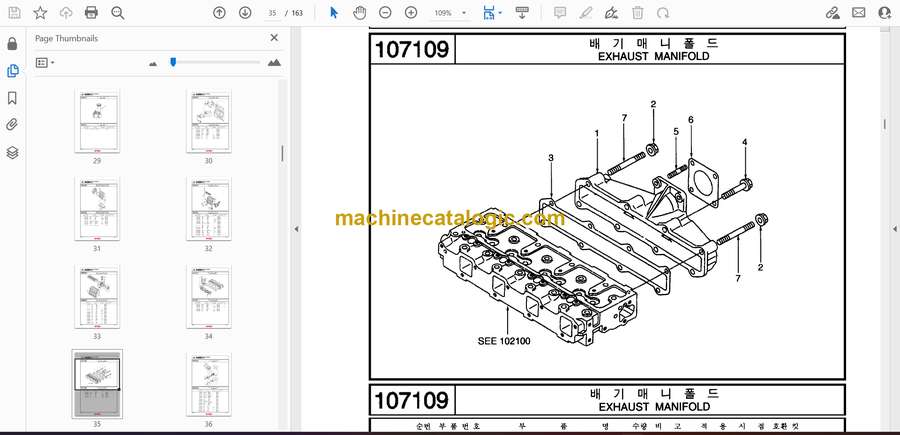This screenshot has width=900, height=435.
Task: Select page 30 thumbnail
Action: click(x=208, y=121)
